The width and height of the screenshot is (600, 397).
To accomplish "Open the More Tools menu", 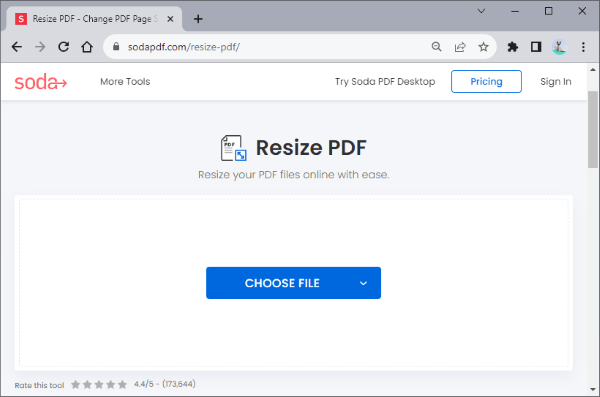I will click(x=125, y=82).
